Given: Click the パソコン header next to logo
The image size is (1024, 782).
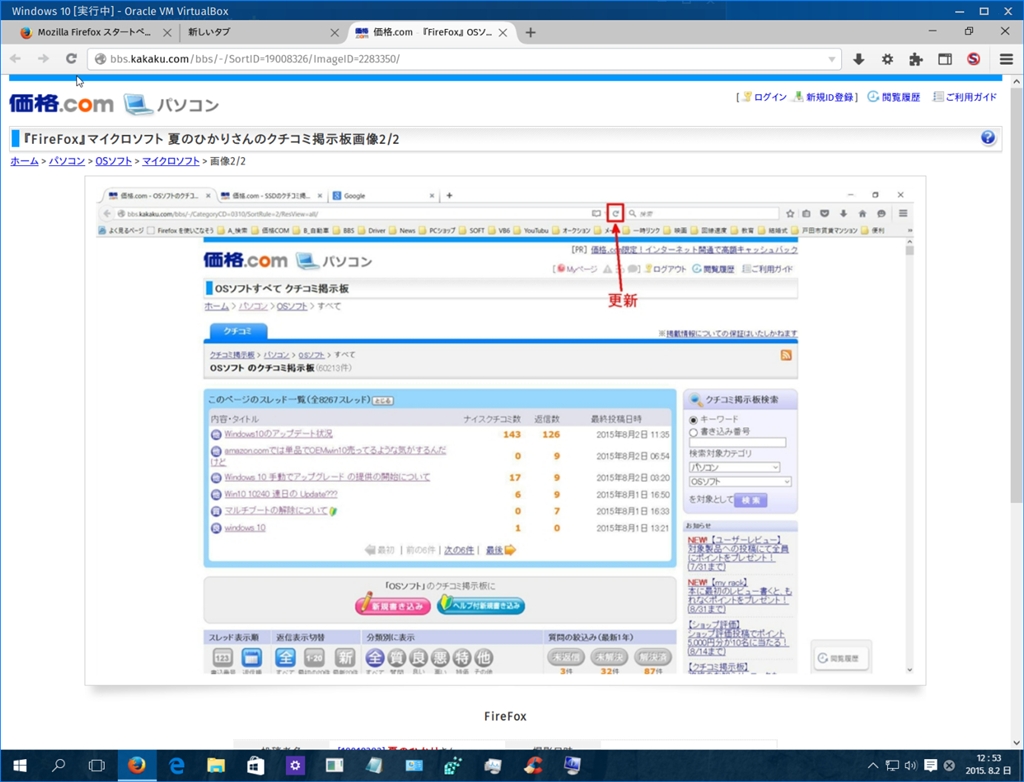Looking at the screenshot, I should [173, 105].
